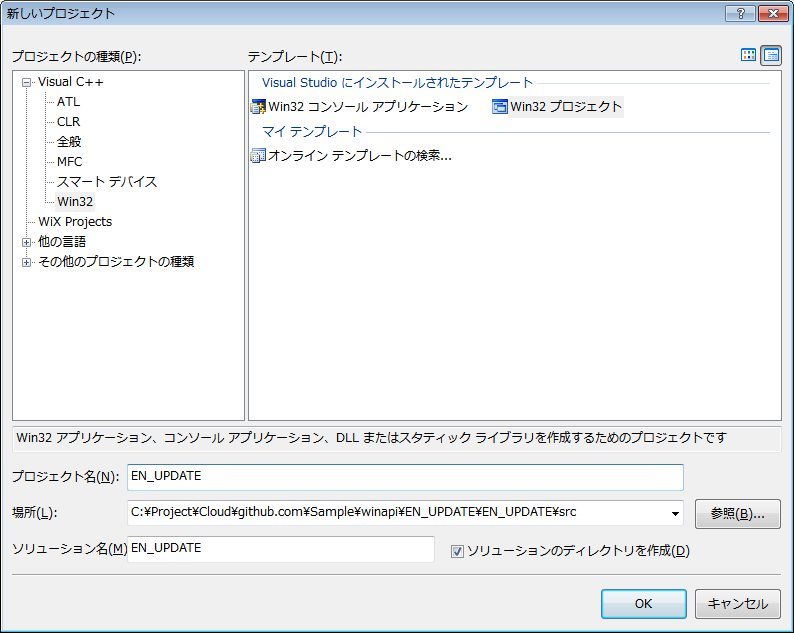The height and width of the screenshot is (633, 794).
Task: Close the 新しいプロジェクト dialog
Action: [x=773, y=14]
